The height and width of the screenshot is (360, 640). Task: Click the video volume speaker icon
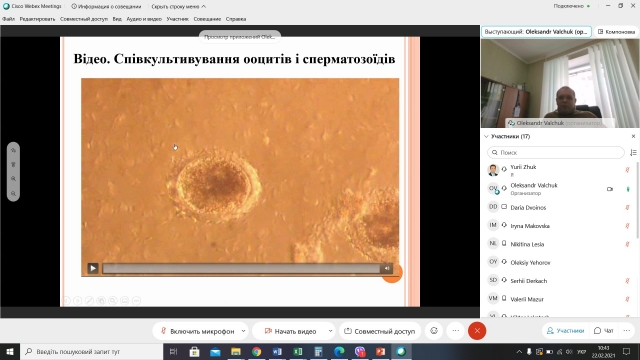point(387,268)
